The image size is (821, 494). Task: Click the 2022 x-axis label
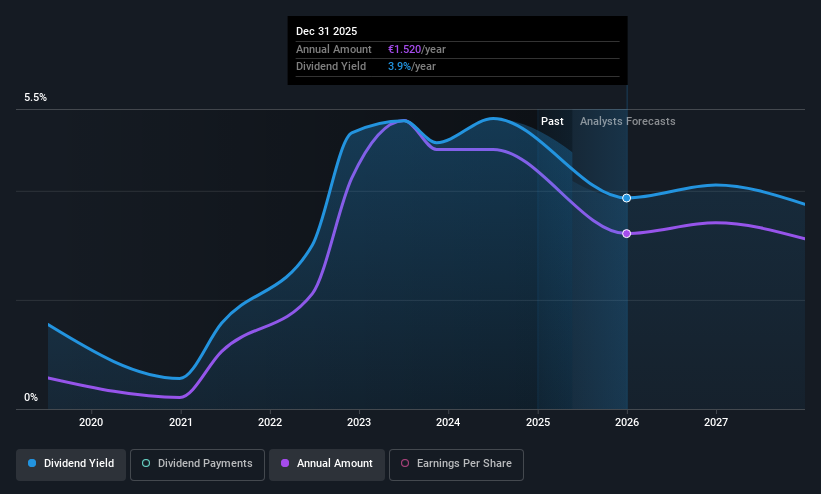(270, 422)
